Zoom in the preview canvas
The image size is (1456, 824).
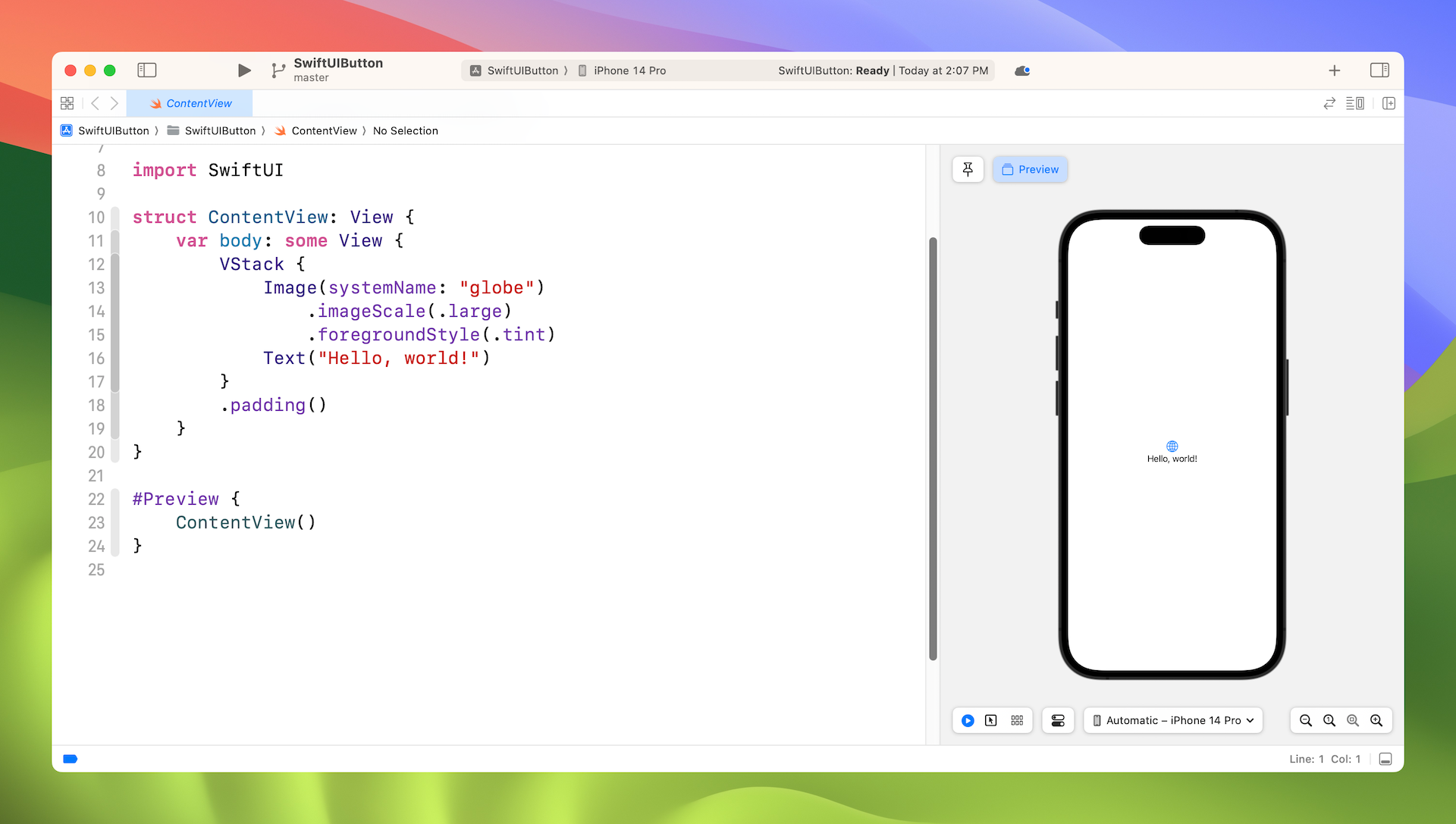click(1376, 720)
